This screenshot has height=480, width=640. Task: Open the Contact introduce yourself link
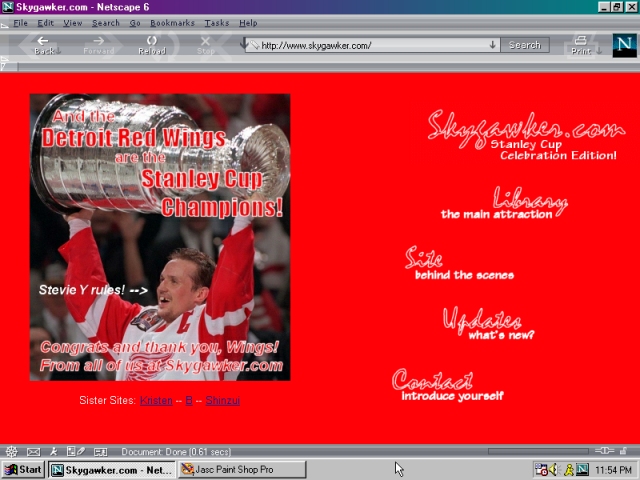click(x=448, y=385)
